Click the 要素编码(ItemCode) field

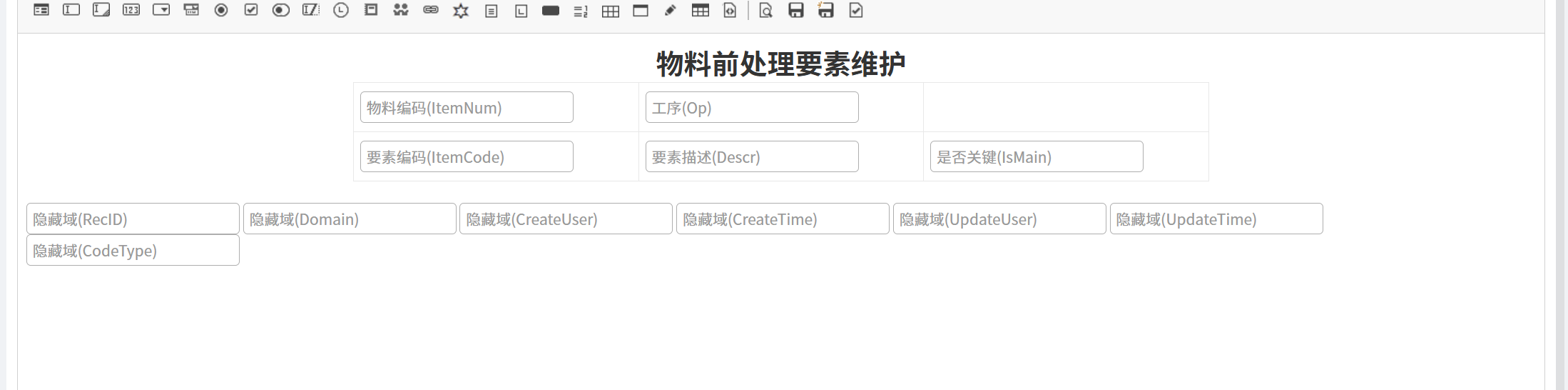[x=467, y=156]
